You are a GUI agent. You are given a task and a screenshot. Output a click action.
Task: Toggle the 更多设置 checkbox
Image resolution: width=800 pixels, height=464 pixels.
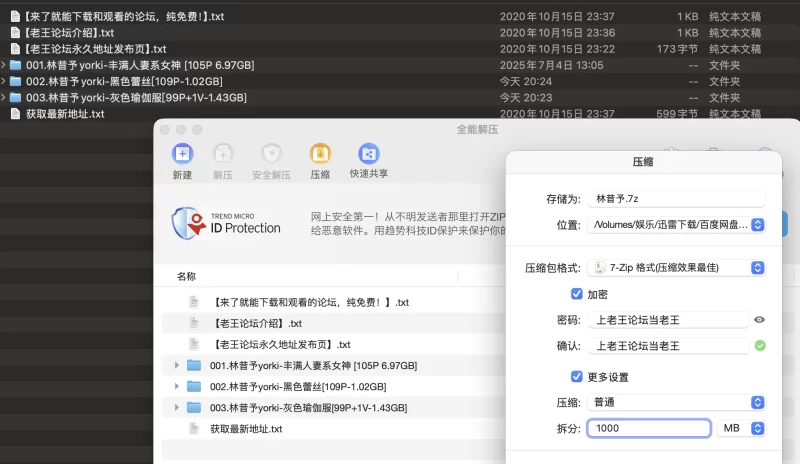click(576, 376)
